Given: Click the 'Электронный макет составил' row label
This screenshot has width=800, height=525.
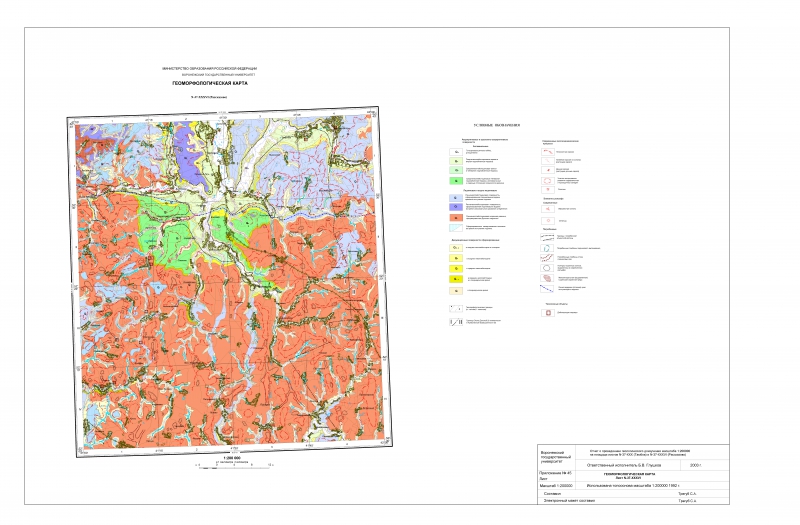Looking at the screenshot, I should (569, 501).
